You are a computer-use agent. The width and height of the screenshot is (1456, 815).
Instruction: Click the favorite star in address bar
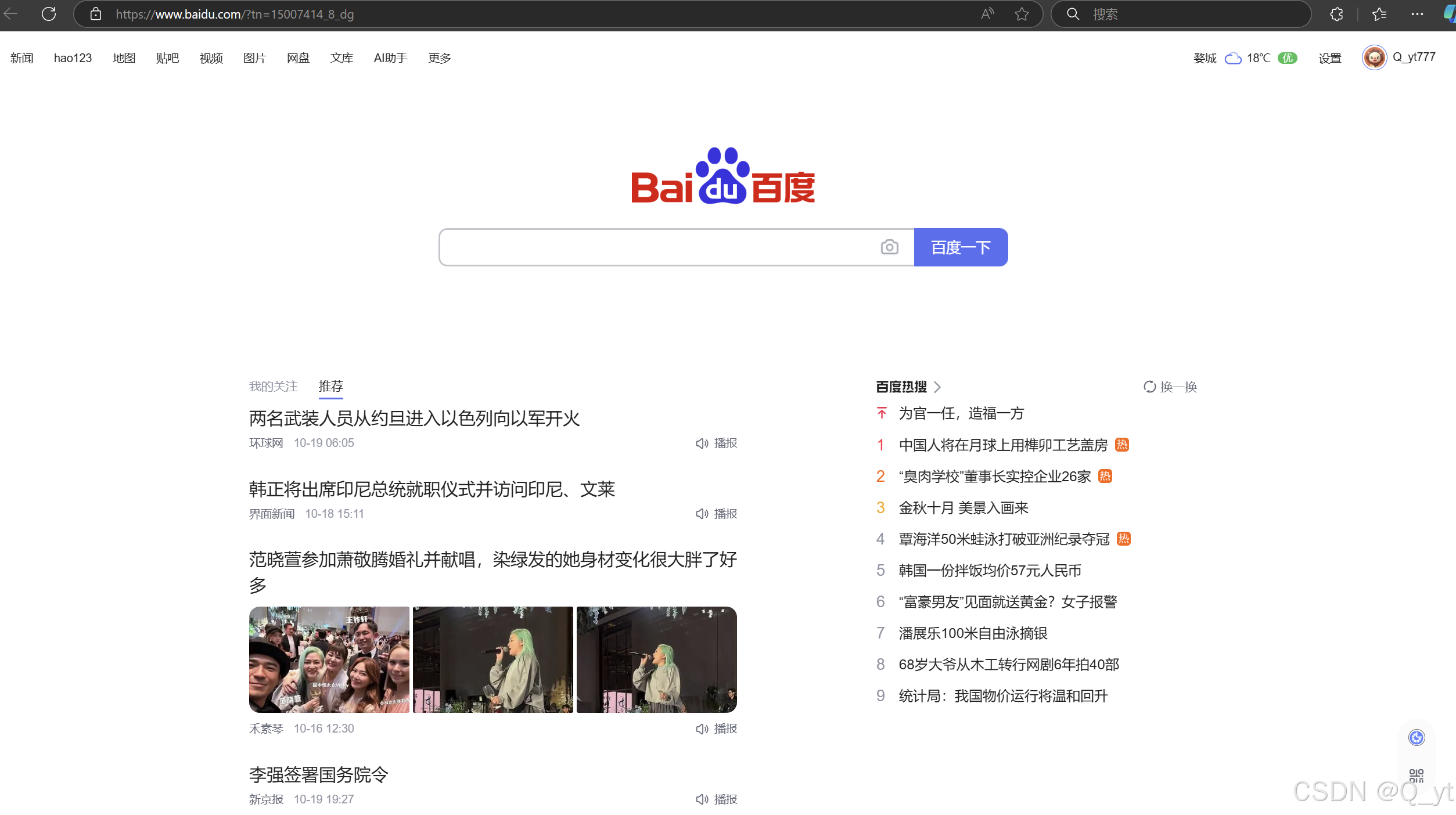pyautogui.click(x=1022, y=14)
